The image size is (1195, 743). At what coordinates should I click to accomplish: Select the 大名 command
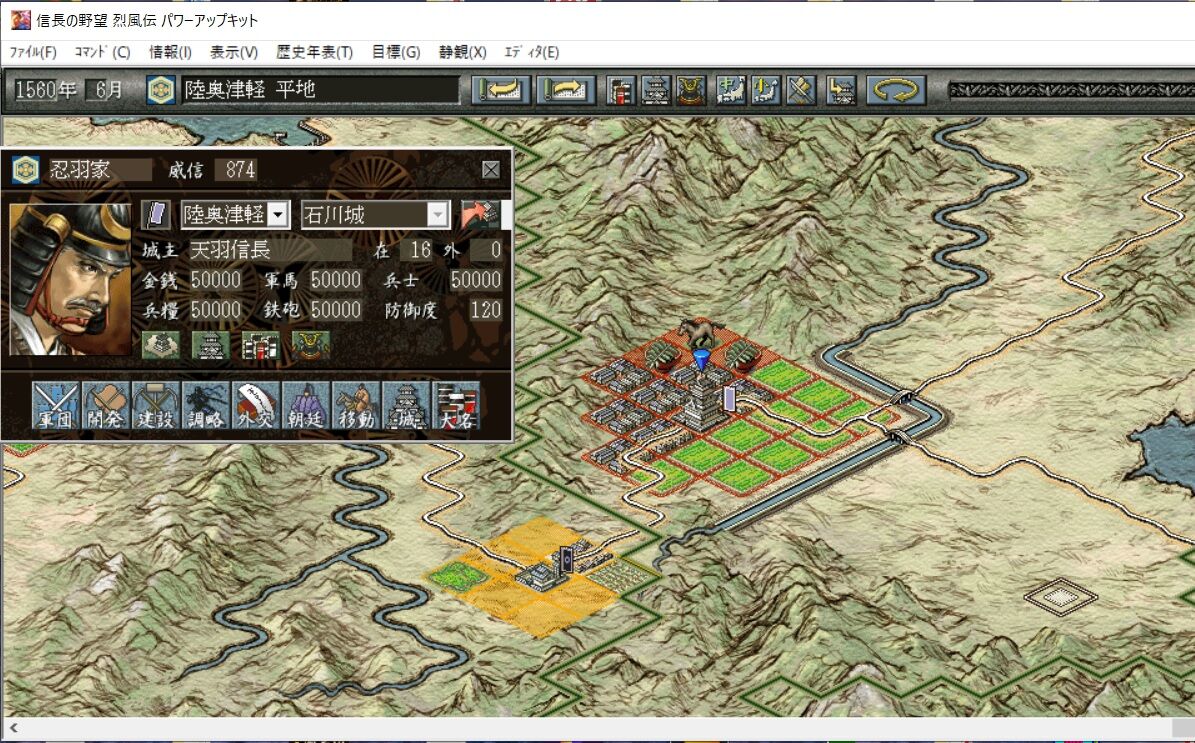[457, 405]
